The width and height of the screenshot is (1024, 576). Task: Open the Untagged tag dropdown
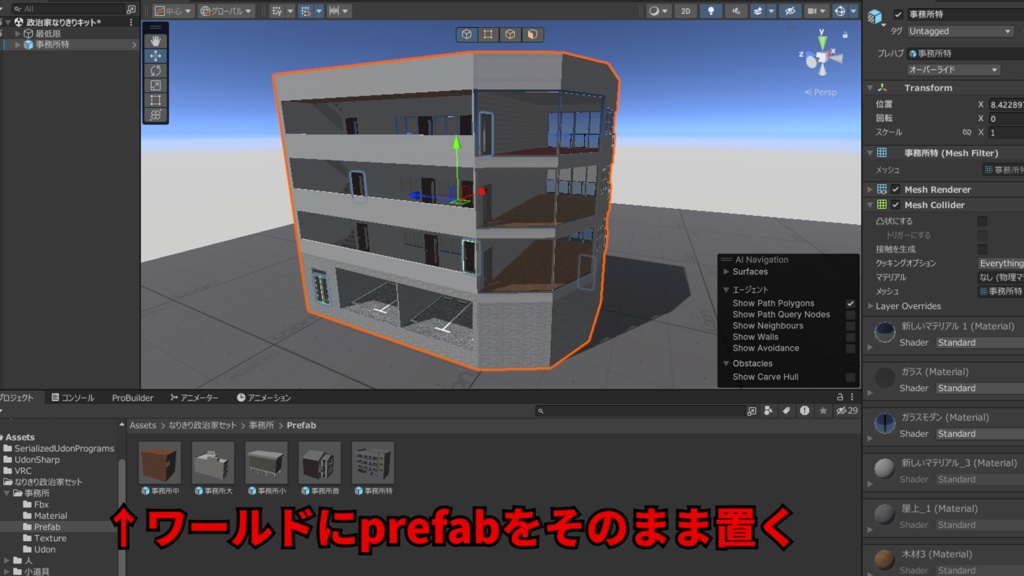(x=959, y=31)
